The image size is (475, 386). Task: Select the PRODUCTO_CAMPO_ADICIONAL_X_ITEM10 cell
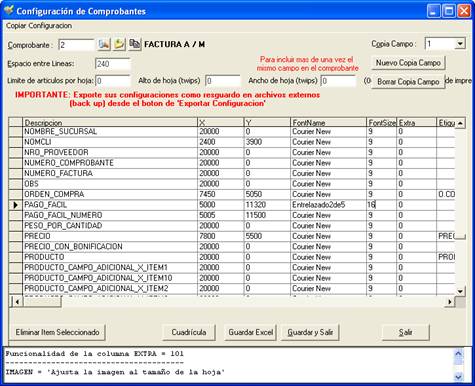pos(110,278)
